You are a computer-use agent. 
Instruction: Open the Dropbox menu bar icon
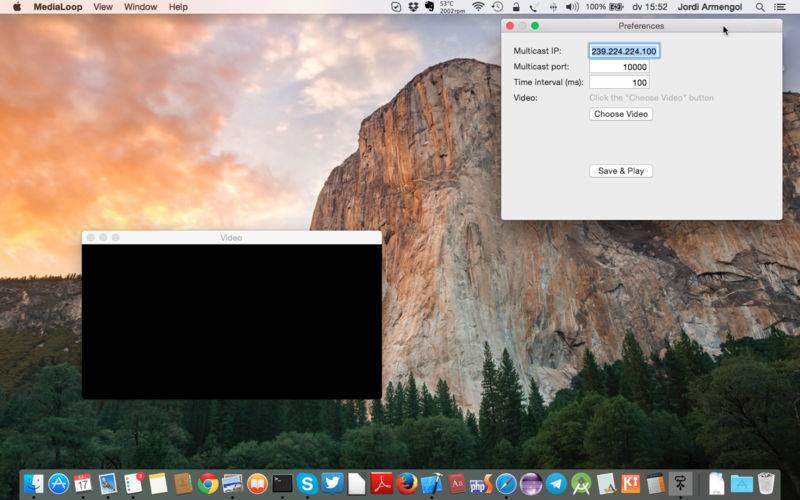[412, 7]
